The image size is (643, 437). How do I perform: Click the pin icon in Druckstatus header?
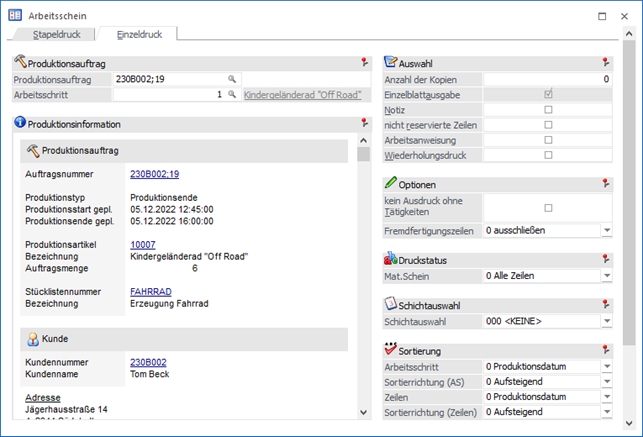click(606, 259)
